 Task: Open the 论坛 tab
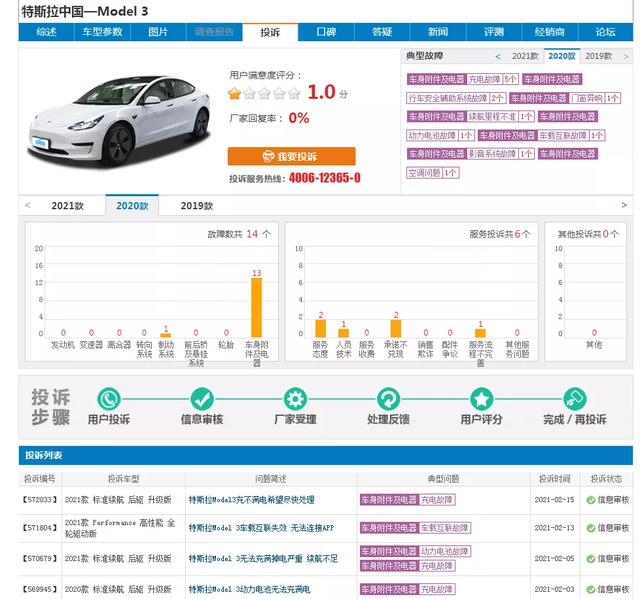point(606,32)
